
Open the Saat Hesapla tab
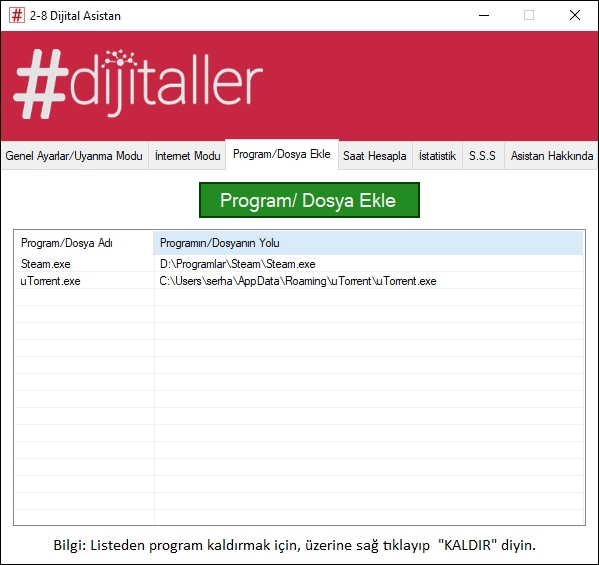click(x=374, y=156)
